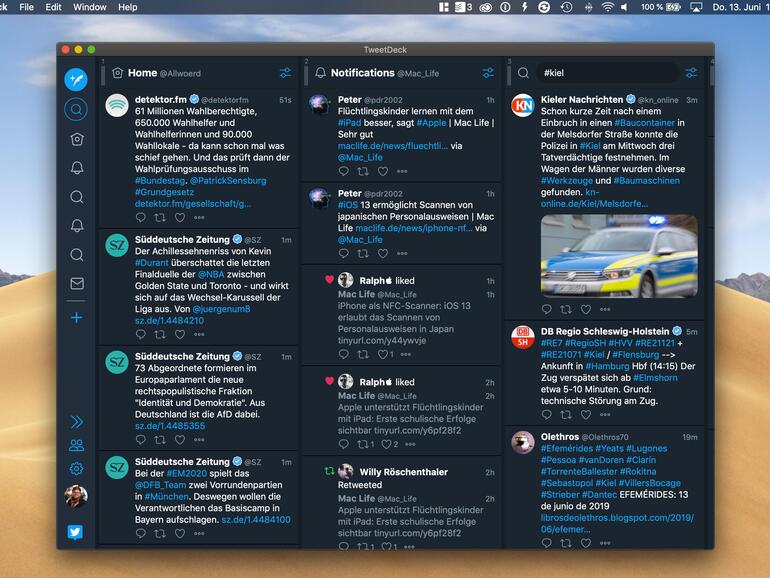The width and height of the screenshot is (770, 578).
Task: Reply to the 73 Abgeordnete tweet
Action: click(140, 440)
